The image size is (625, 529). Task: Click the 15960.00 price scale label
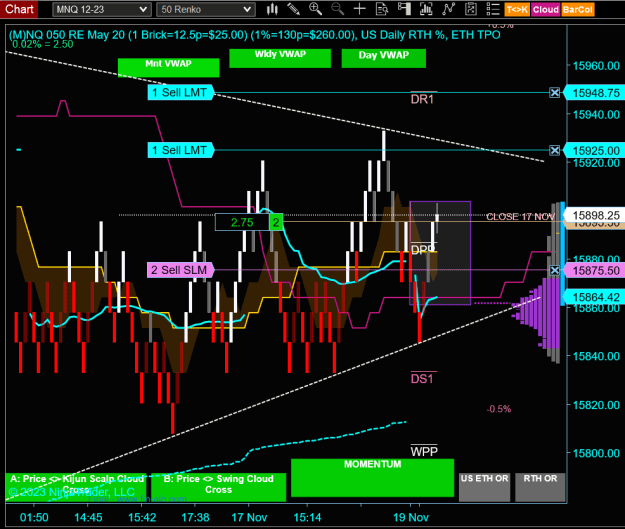click(x=596, y=66)
